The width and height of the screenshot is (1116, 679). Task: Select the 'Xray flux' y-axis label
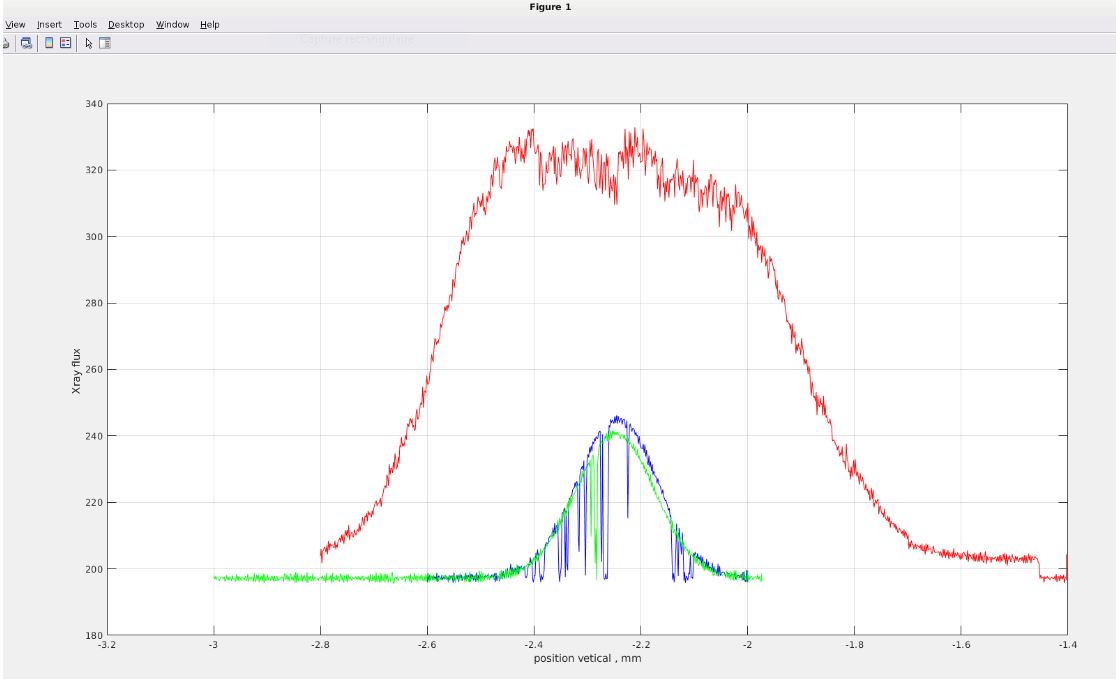coord(77,369)
